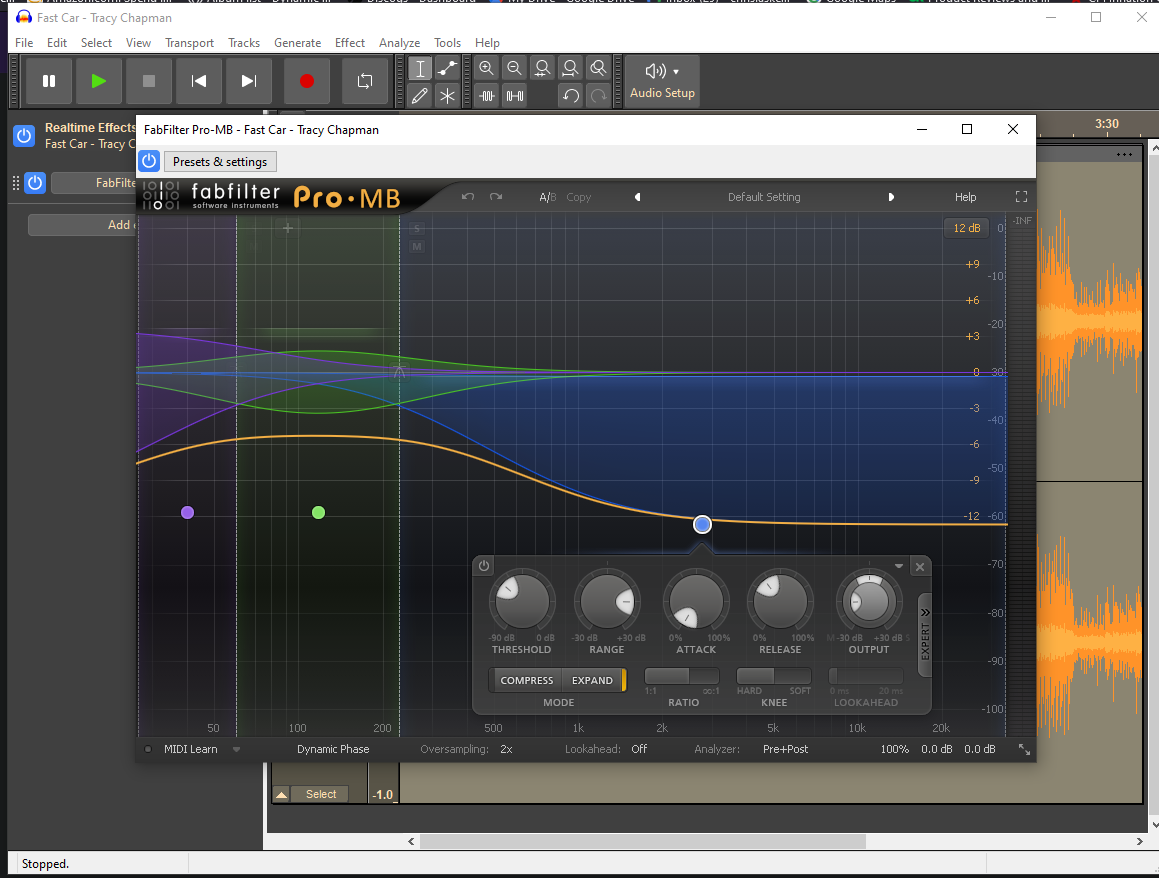
Task: Click the Zoom toggle icon
Action: pos(599,69)
